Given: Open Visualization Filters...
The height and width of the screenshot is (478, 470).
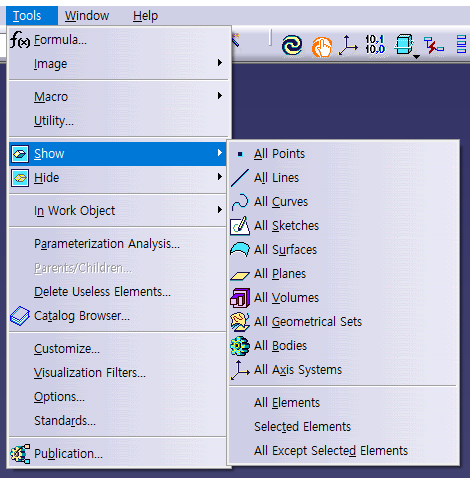Looking at the screenshot, I should [x=119, y=373].
